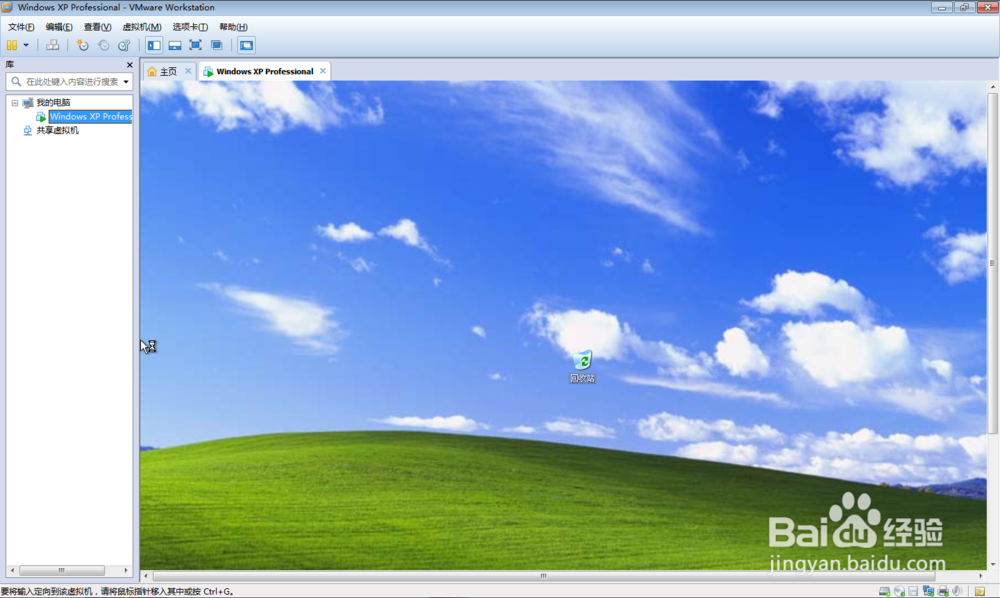Toggle the thumbnail bar view
The image size is (1000, 598).
coord(175,45)
